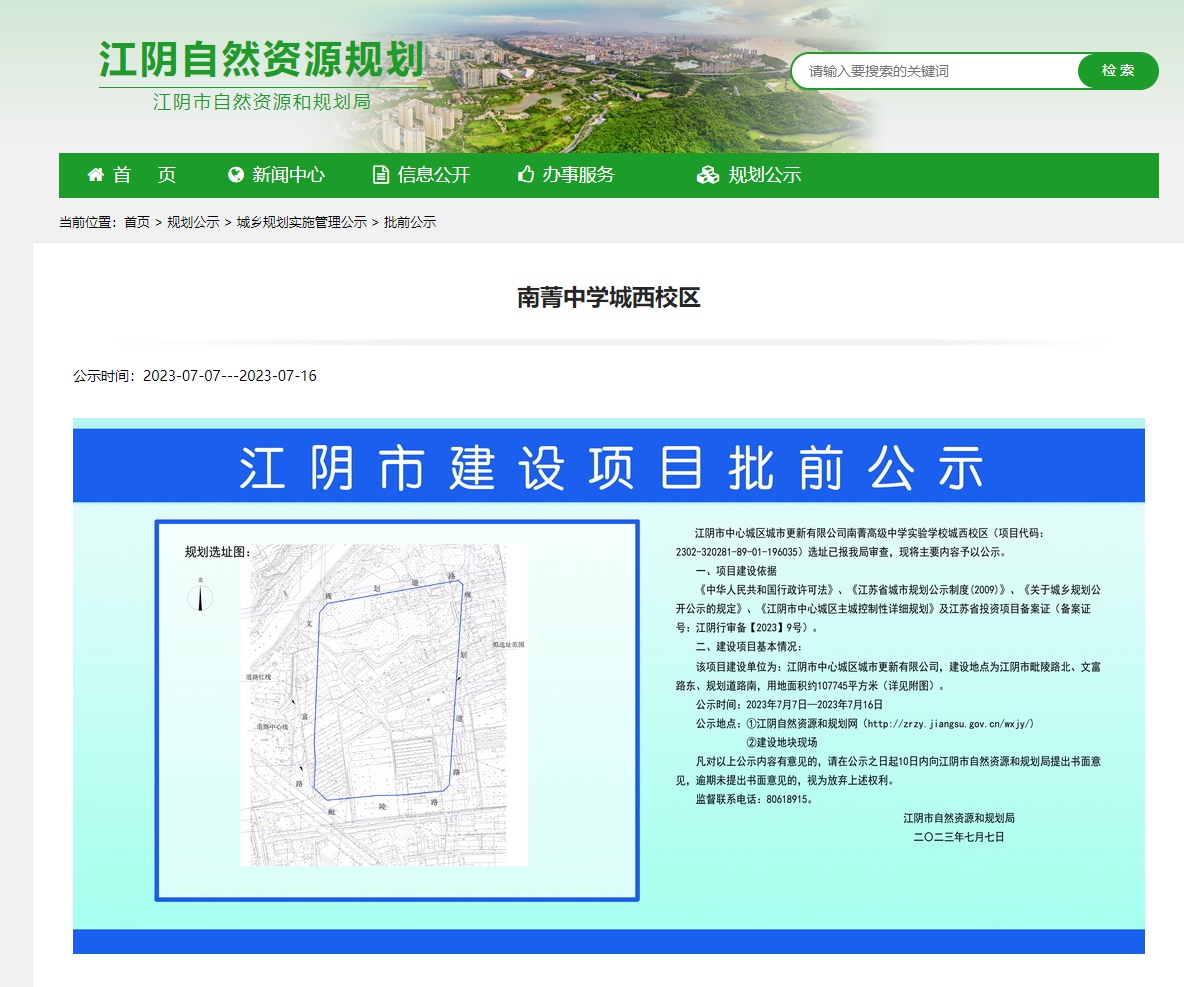This screenshot has height=987, width=1184.
Task: Open the 规划选址图 site map image
Action: coord(384,704)
